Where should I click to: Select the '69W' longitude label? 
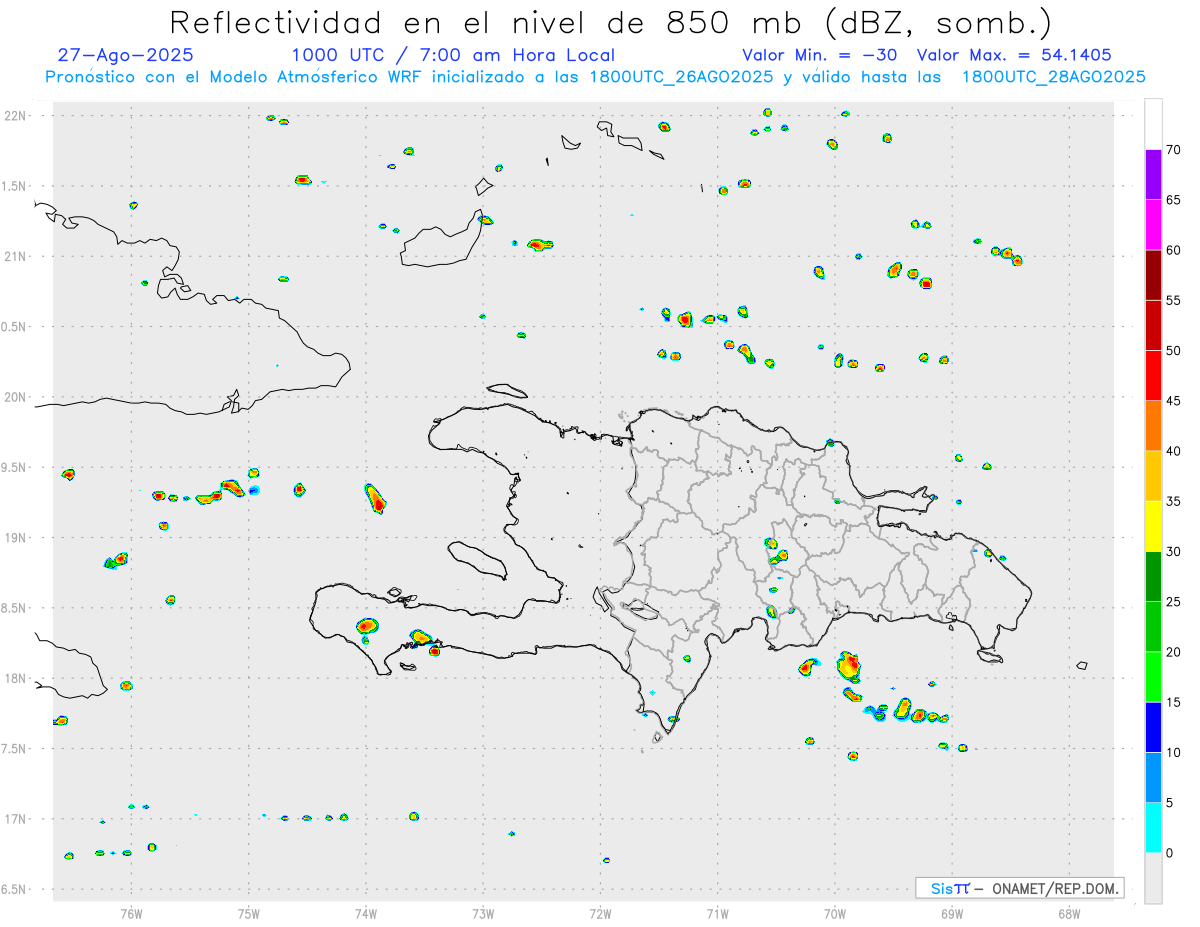952,913
